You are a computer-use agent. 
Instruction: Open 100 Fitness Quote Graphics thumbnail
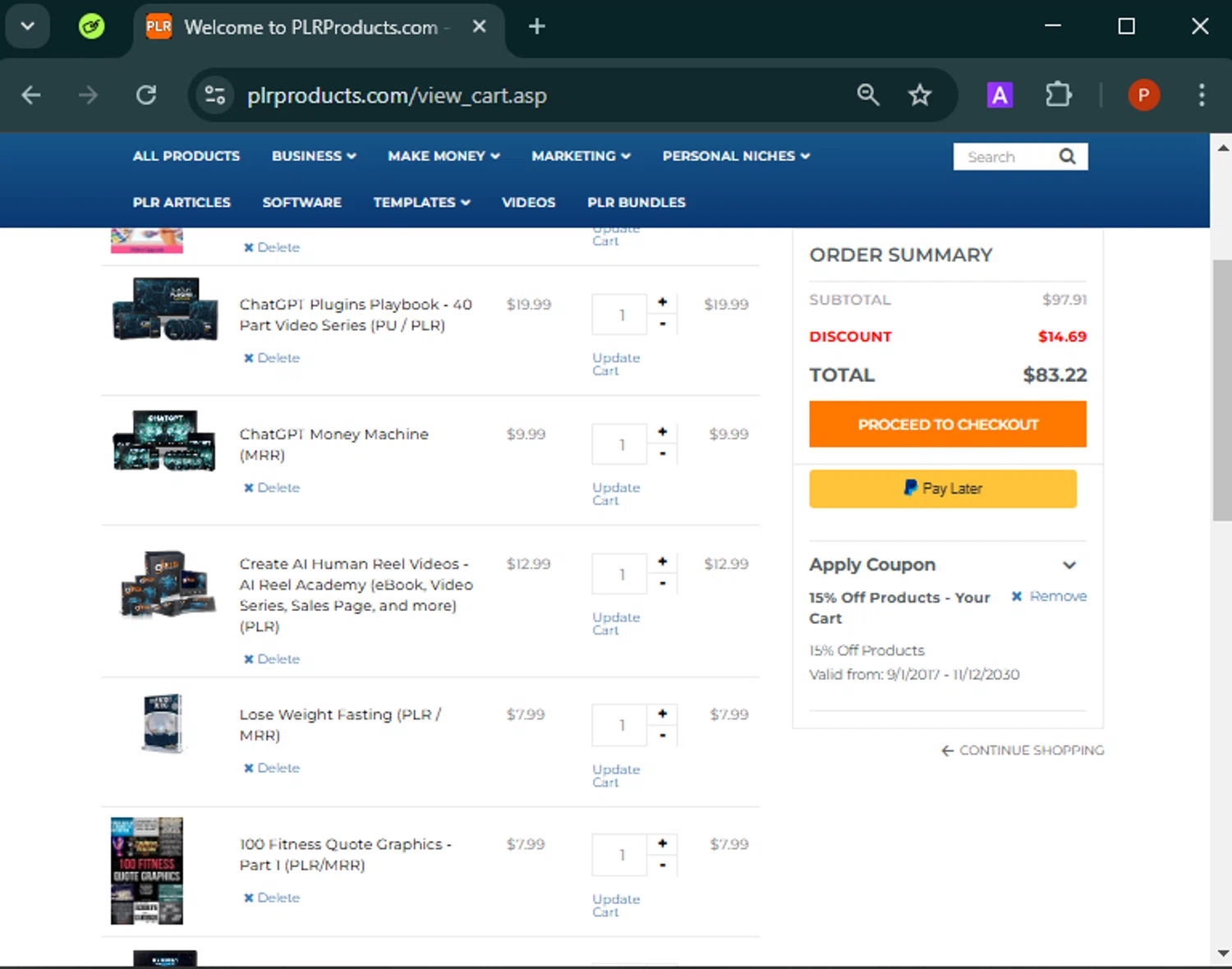[x=147, y=871]
